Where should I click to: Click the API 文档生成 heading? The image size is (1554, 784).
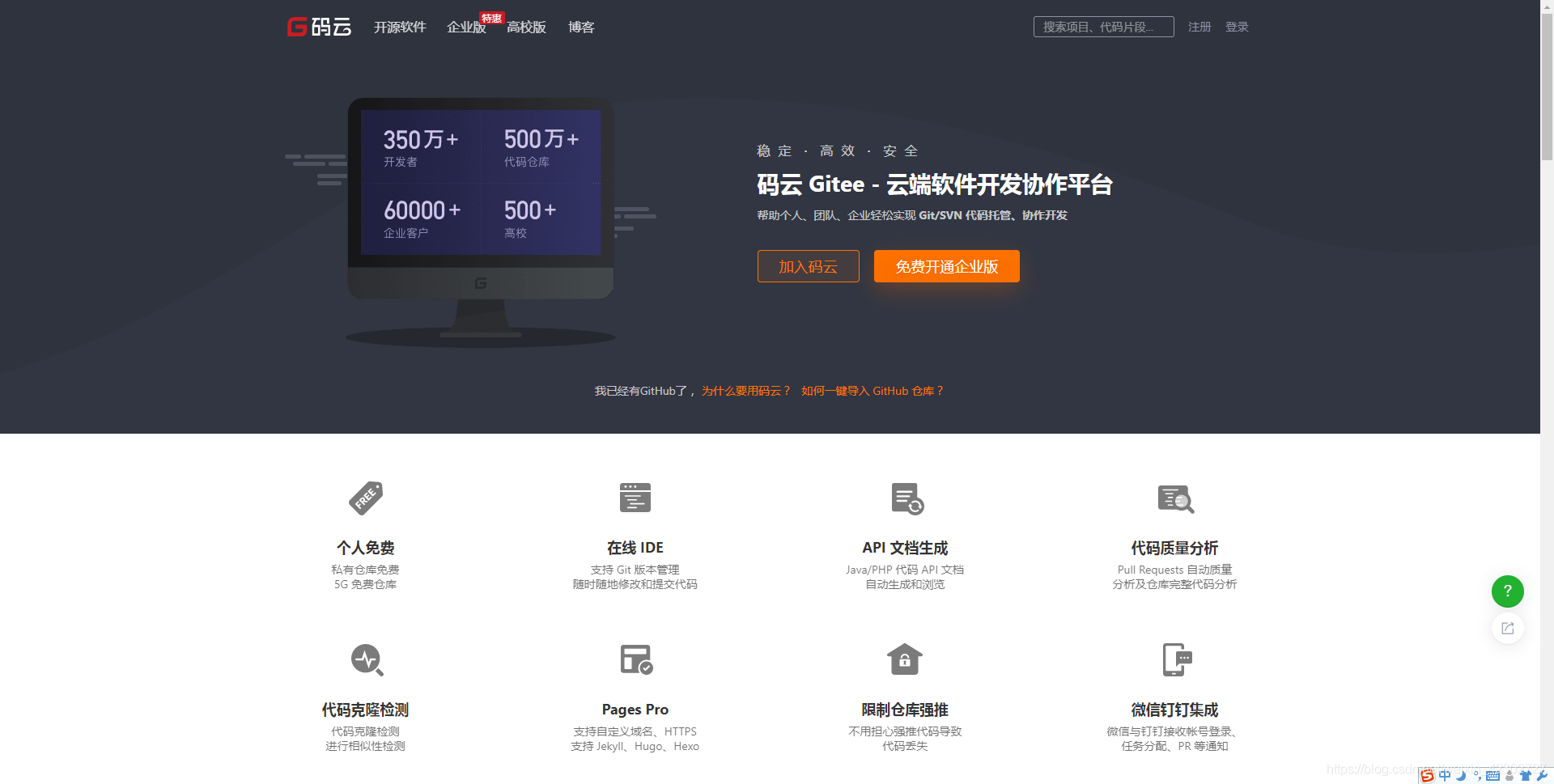pos(905,548)
